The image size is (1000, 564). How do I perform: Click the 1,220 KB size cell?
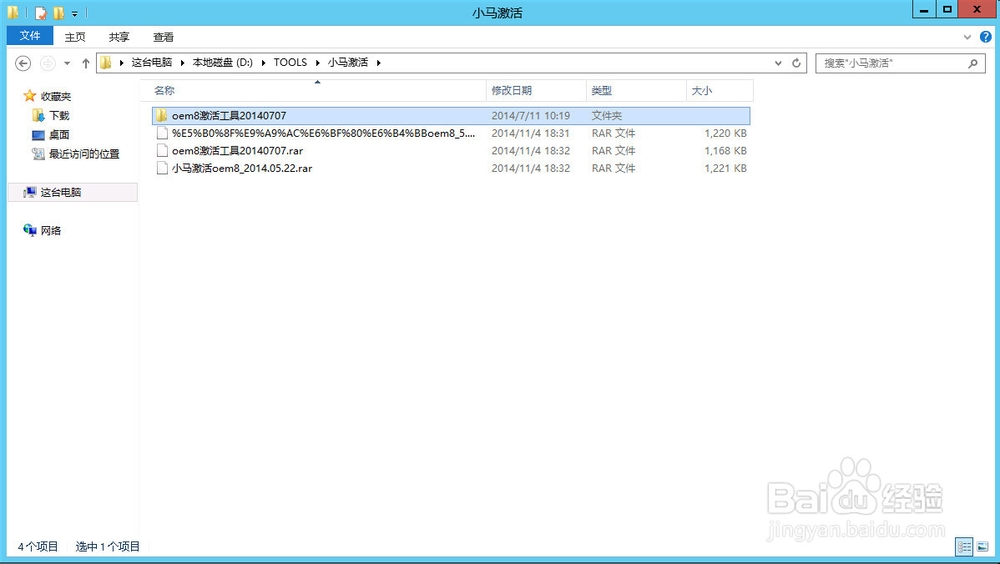point(725,133)
